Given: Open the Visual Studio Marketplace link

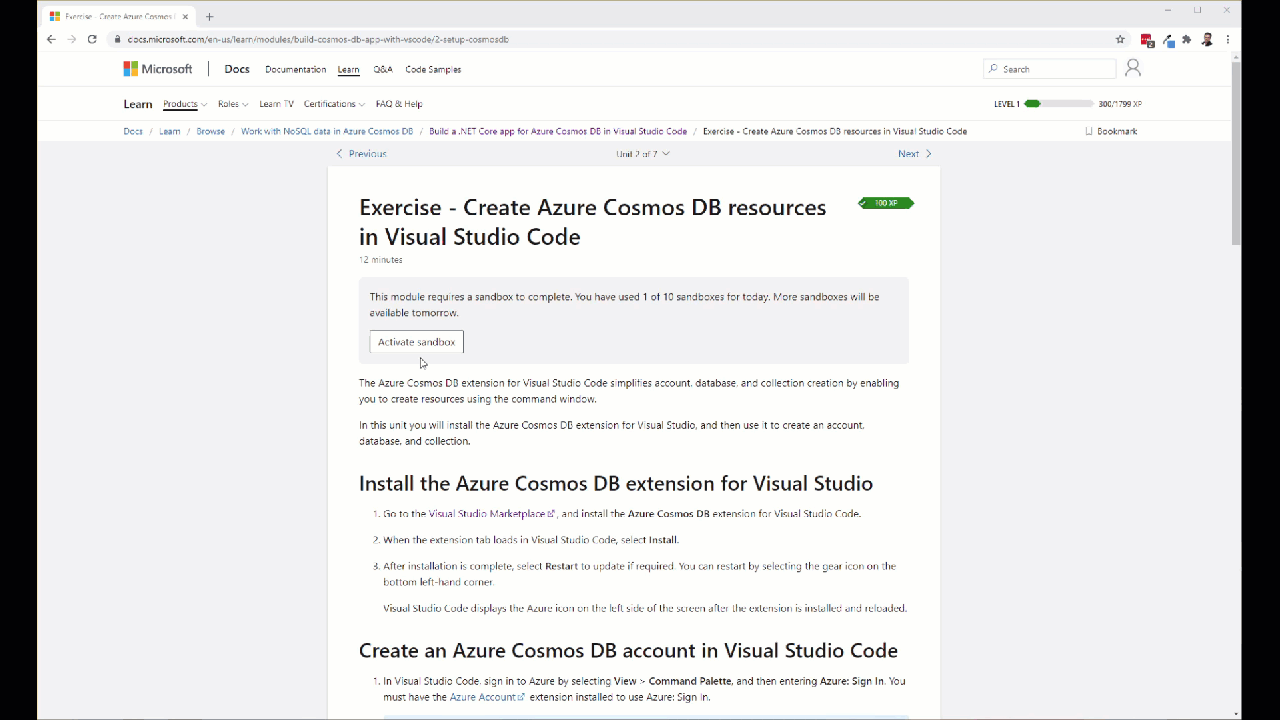Looking at the screenshot, I should click(x=491, y=514).
